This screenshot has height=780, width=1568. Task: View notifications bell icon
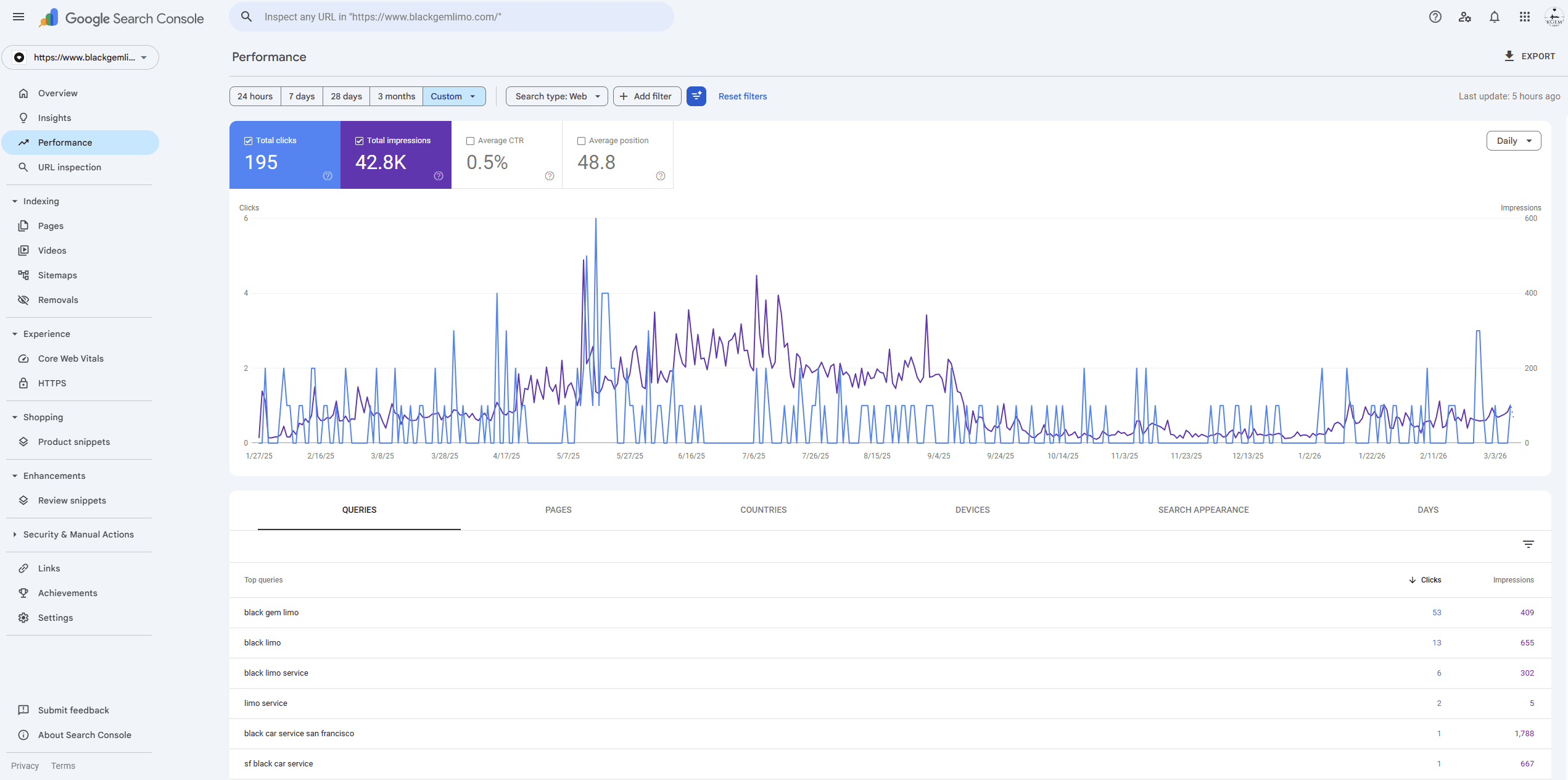pos(1495,17)
